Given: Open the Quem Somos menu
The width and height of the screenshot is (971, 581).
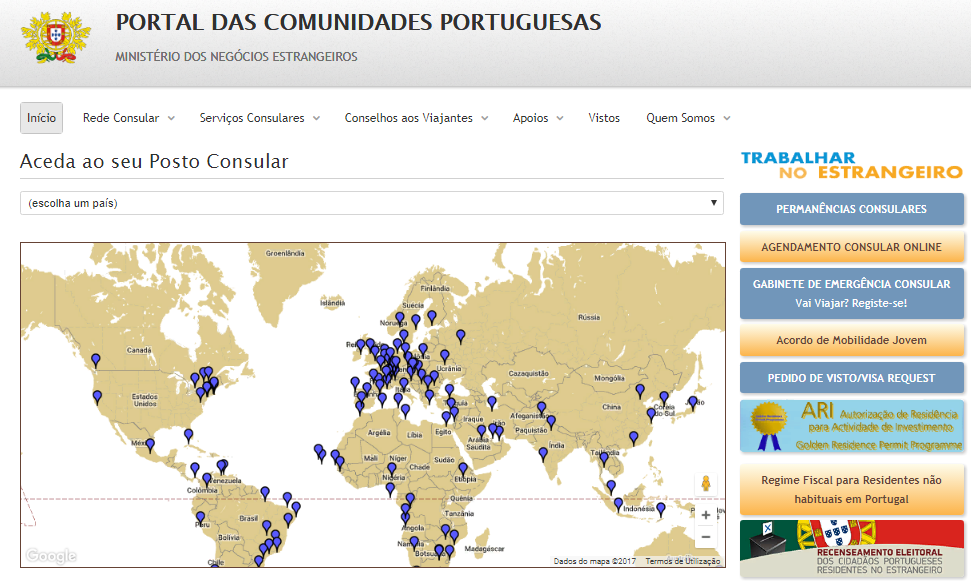Looking at the screenshot, I should 688,118.
